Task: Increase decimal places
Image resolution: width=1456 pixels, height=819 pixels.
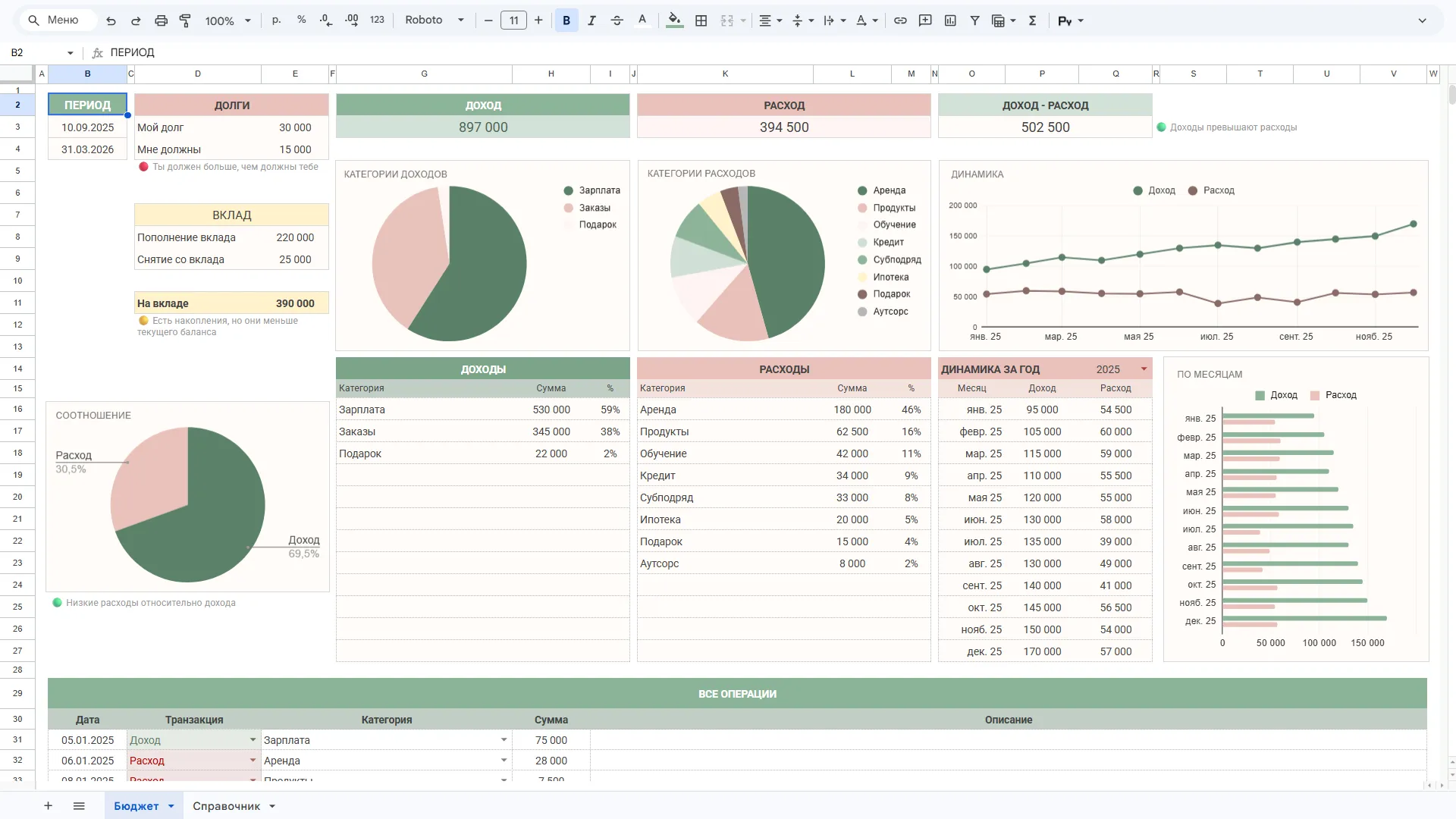Action: tap(352, 20)
